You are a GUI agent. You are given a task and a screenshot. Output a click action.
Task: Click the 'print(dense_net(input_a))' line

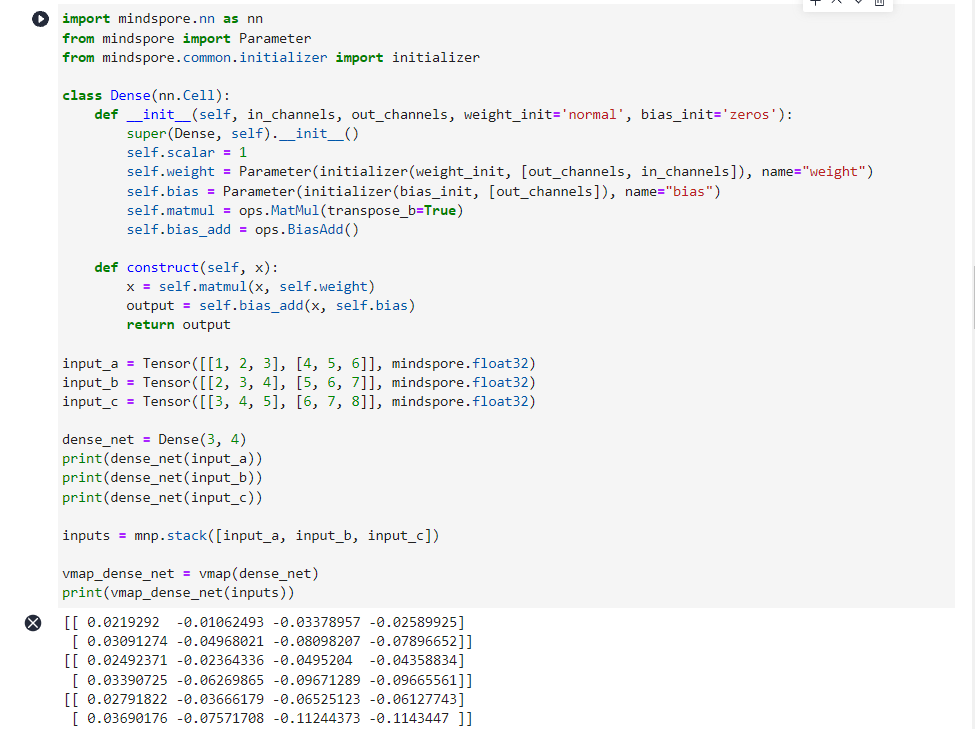click(162, 458)
